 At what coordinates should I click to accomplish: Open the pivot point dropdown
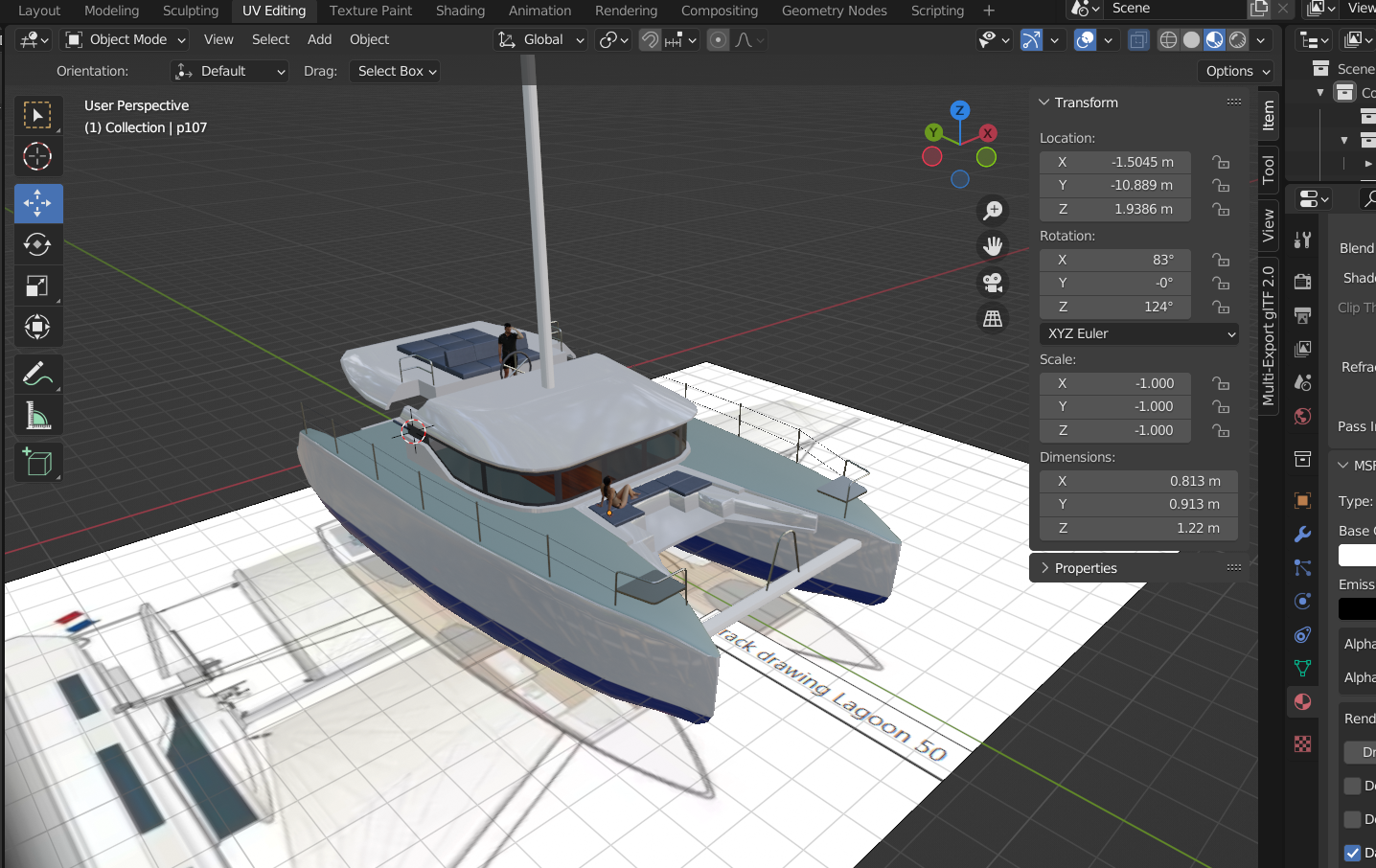(613, 40)
